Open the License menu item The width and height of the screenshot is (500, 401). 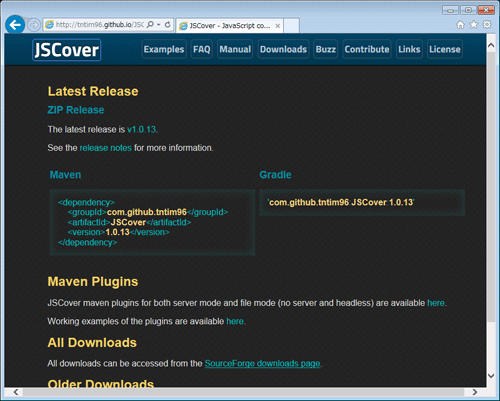(x=445, y=49)
